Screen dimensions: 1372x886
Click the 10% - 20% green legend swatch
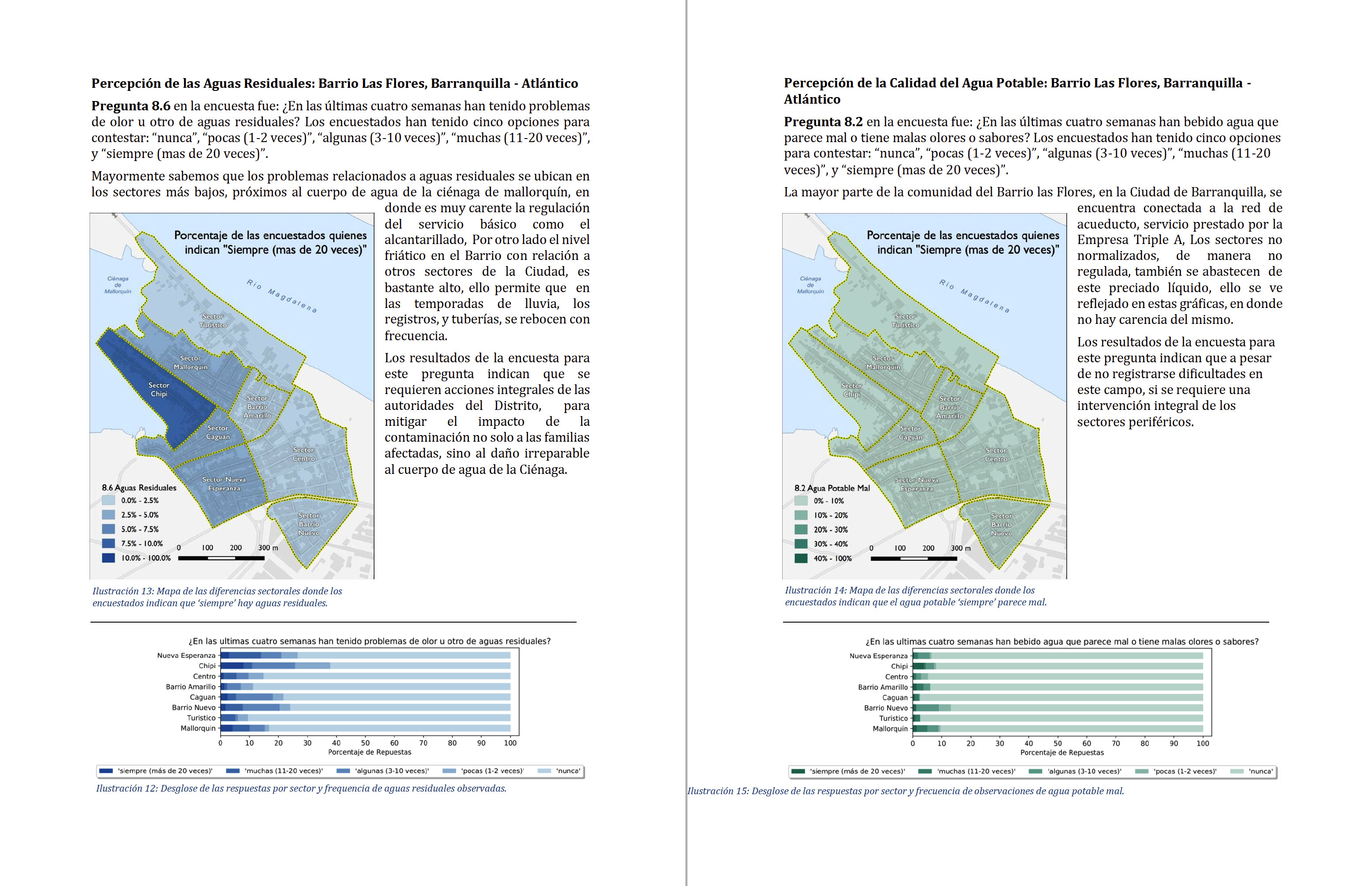pyautogui.click(x=801, y=515)
